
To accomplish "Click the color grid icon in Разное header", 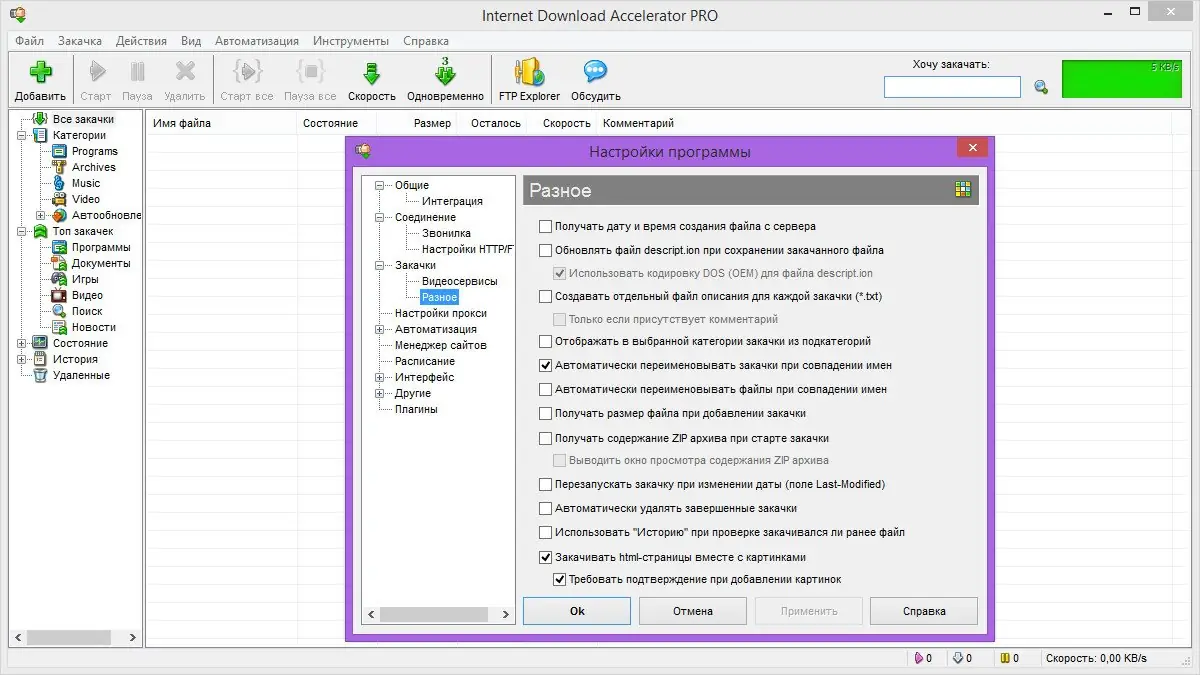I will click(963, 190).
